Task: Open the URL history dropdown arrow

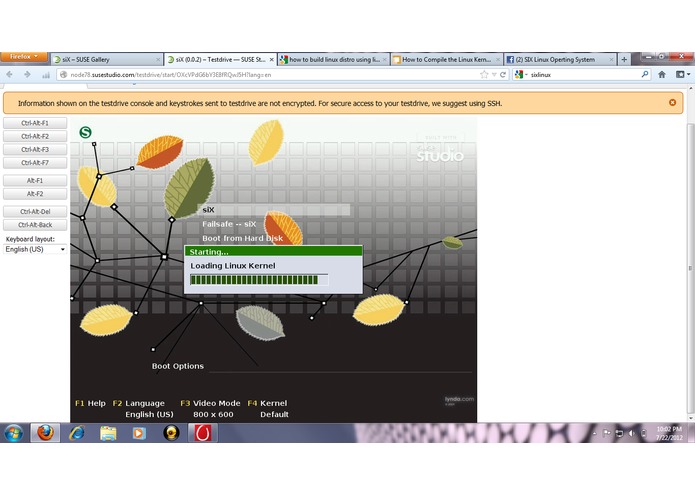Action: tap(494, 75)
